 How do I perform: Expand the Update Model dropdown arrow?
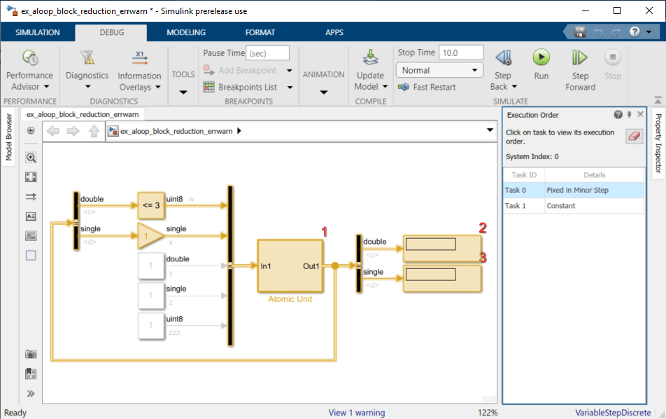point(385,87)
